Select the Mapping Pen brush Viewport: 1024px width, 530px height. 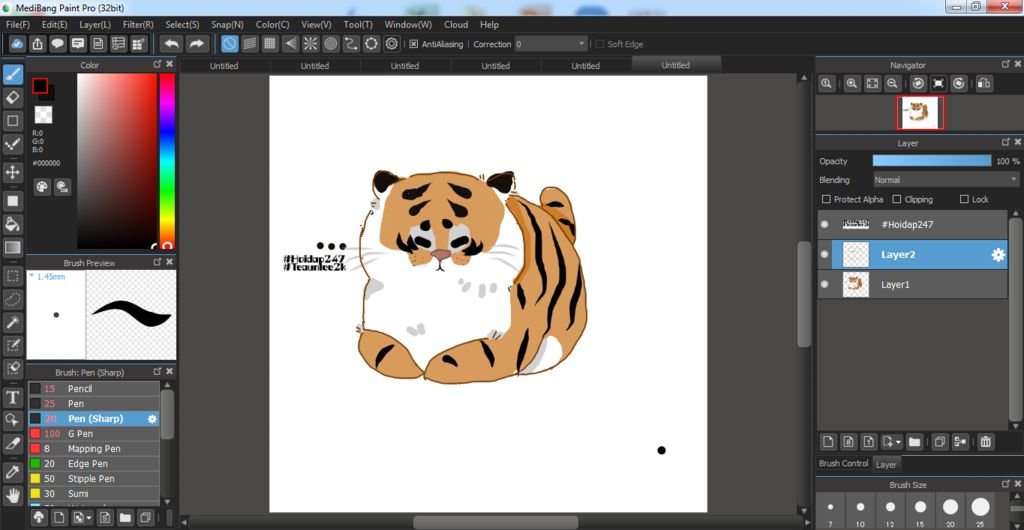(93, 448)
